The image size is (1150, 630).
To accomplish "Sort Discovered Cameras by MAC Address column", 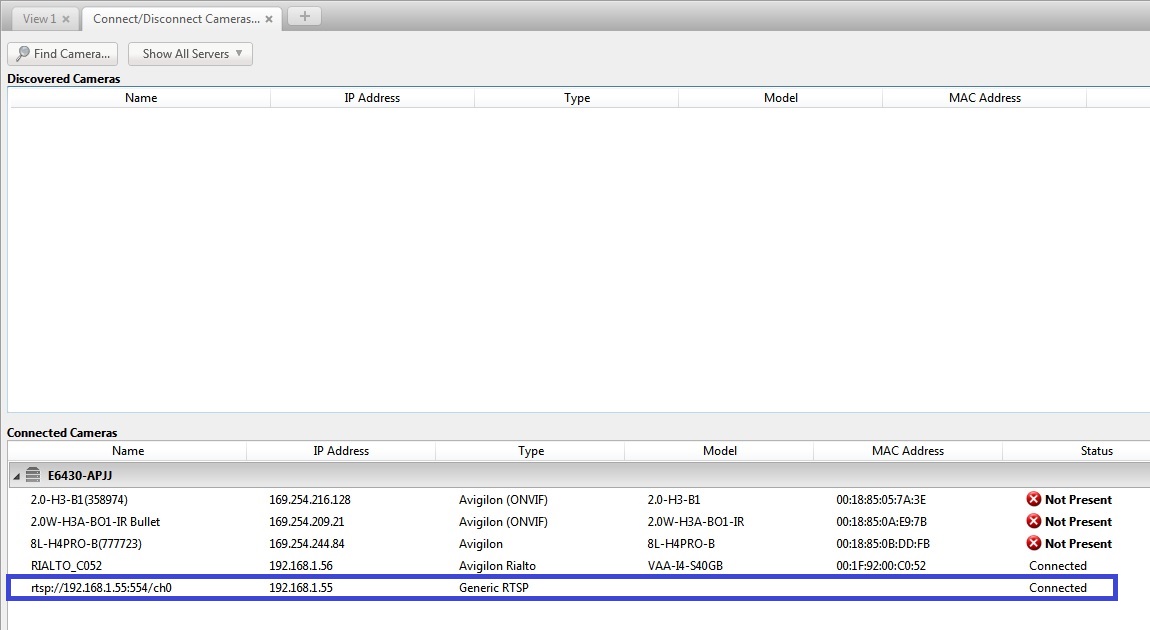I will pos(984,98).
